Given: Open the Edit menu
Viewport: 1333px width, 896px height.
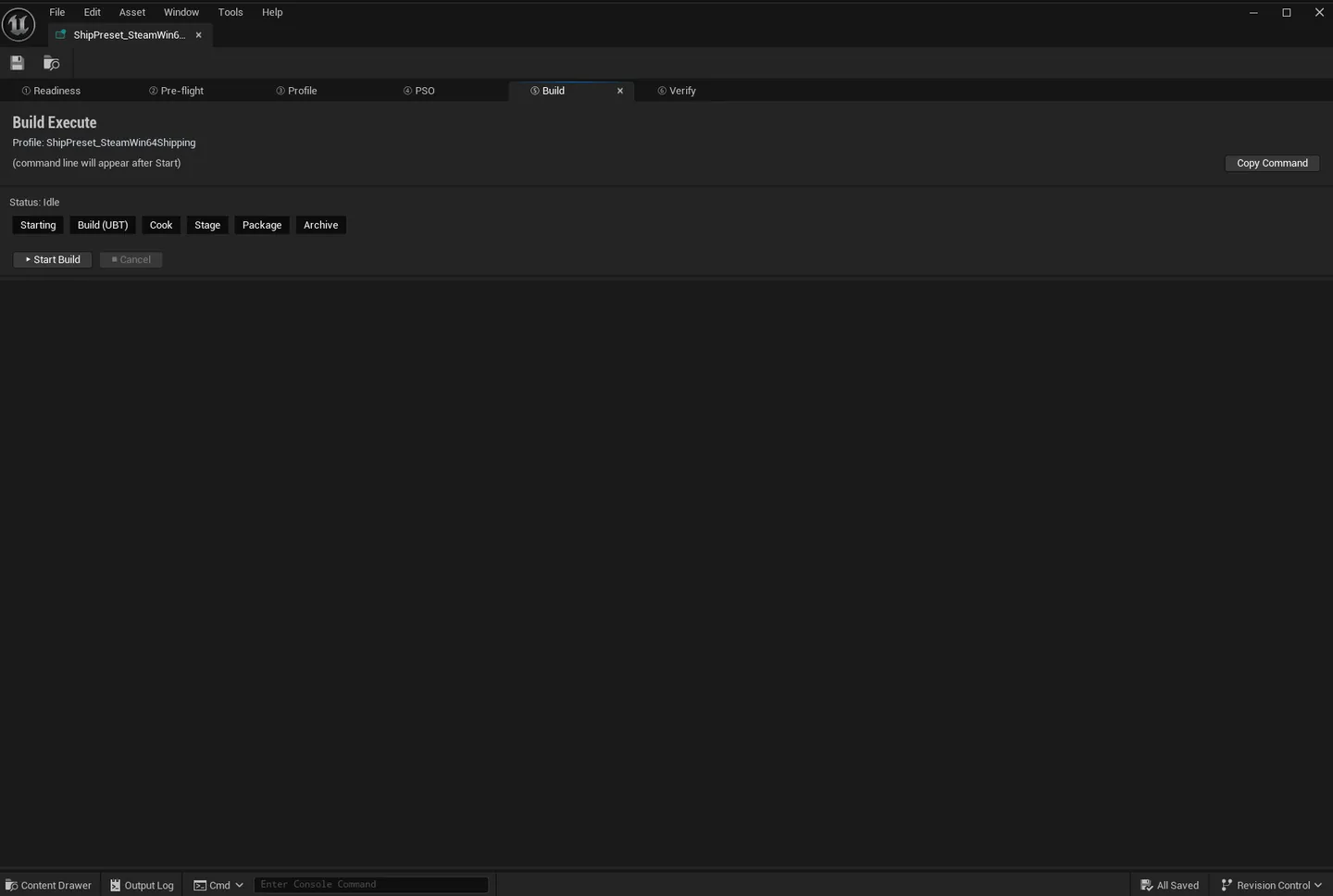Looking at the screenshot, I should tap(93, 12).
